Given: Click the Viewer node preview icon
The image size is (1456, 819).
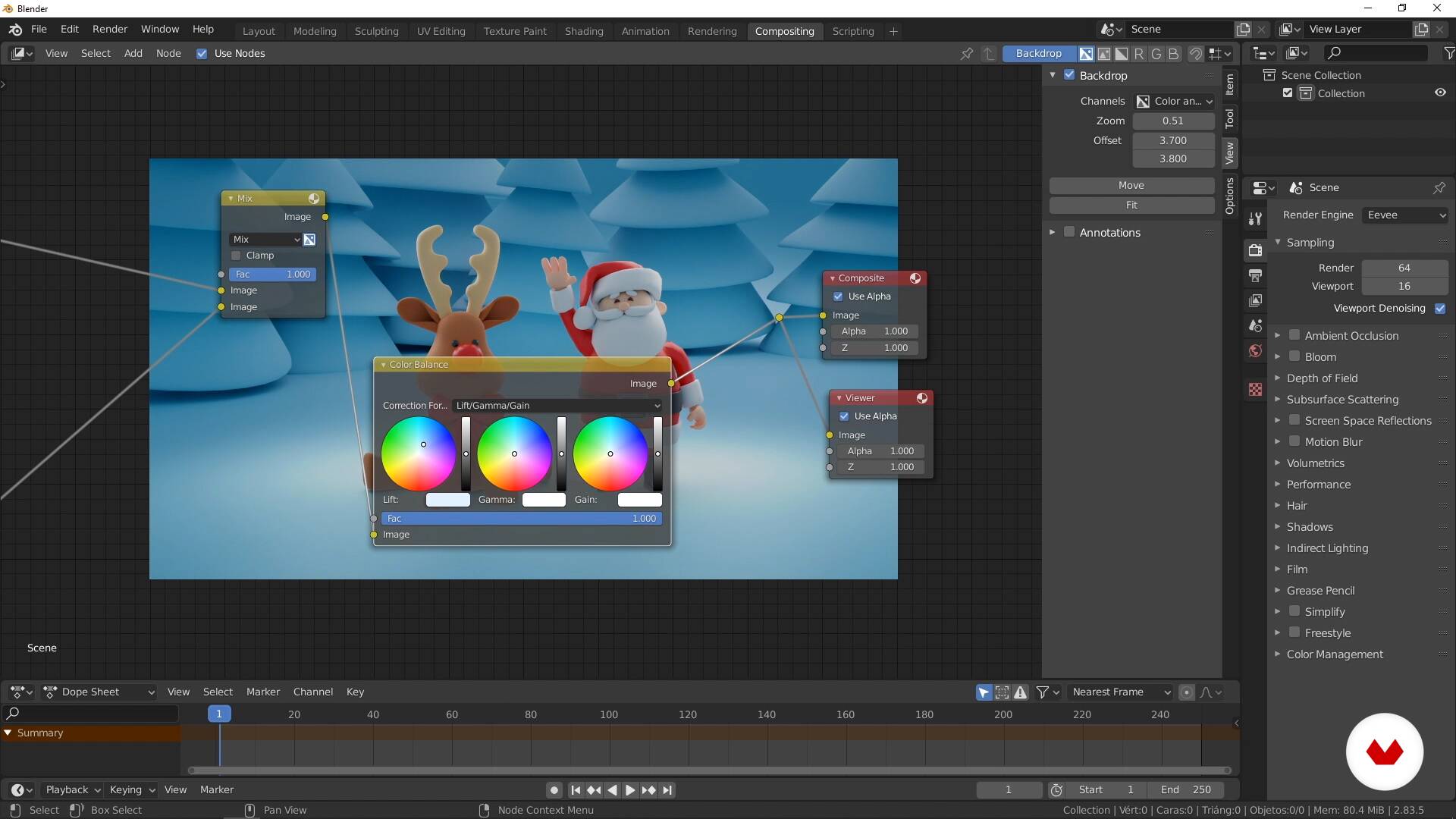Looking at the screenshot, I should (921, 398).
